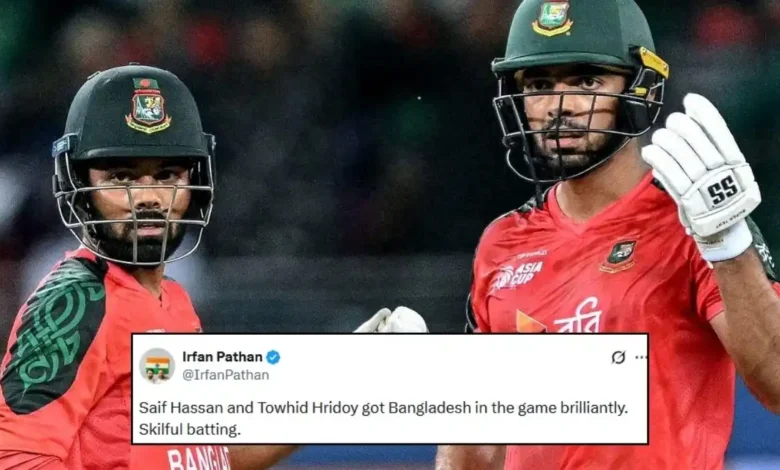
Task: Click the yellow sticker on right helmet
Action: [x=653, y=63]
